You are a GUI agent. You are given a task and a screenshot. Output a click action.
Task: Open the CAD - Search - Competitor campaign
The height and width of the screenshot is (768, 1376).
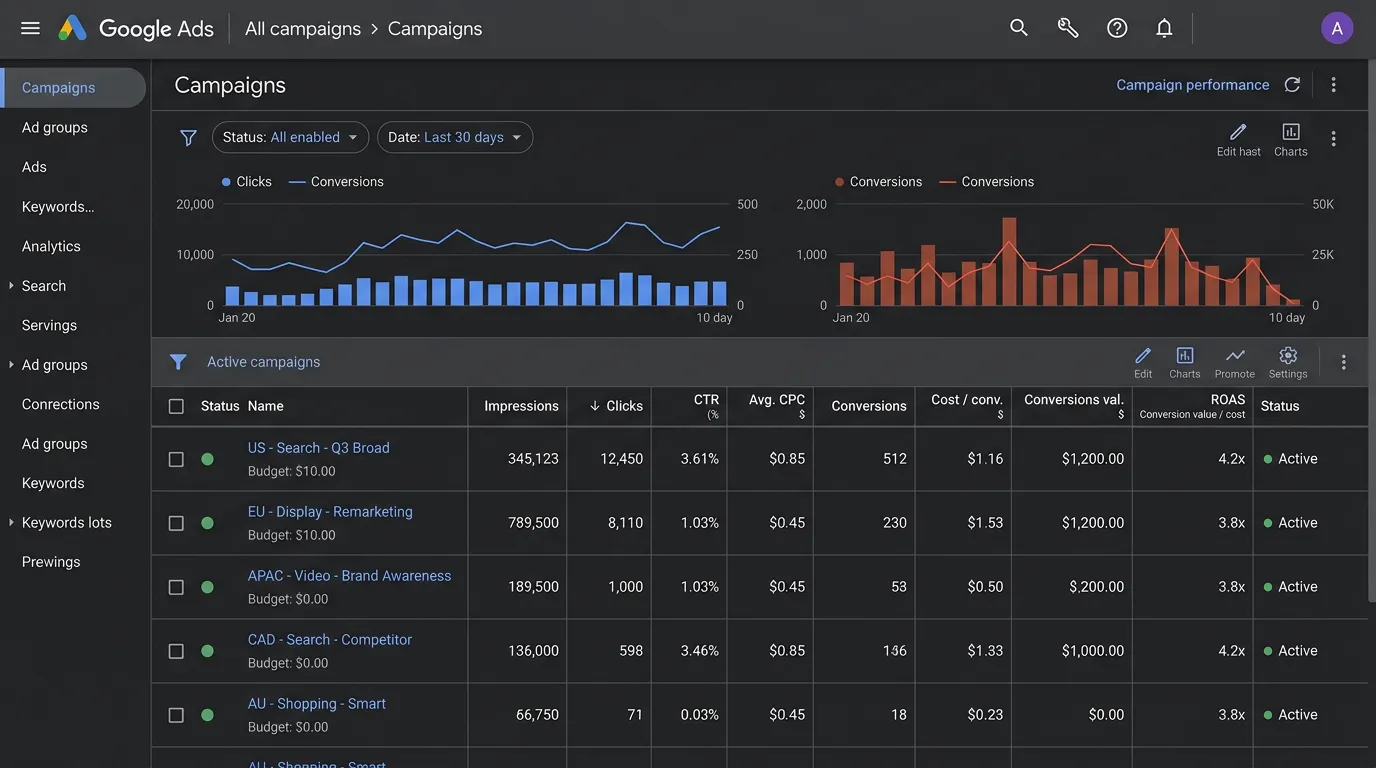(x=330, y=640)
